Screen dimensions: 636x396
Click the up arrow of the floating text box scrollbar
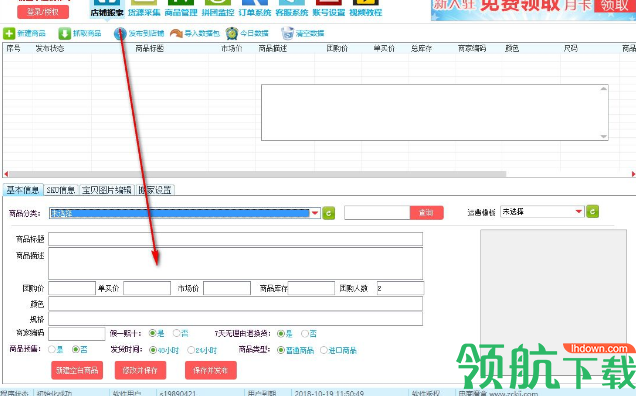604,89
